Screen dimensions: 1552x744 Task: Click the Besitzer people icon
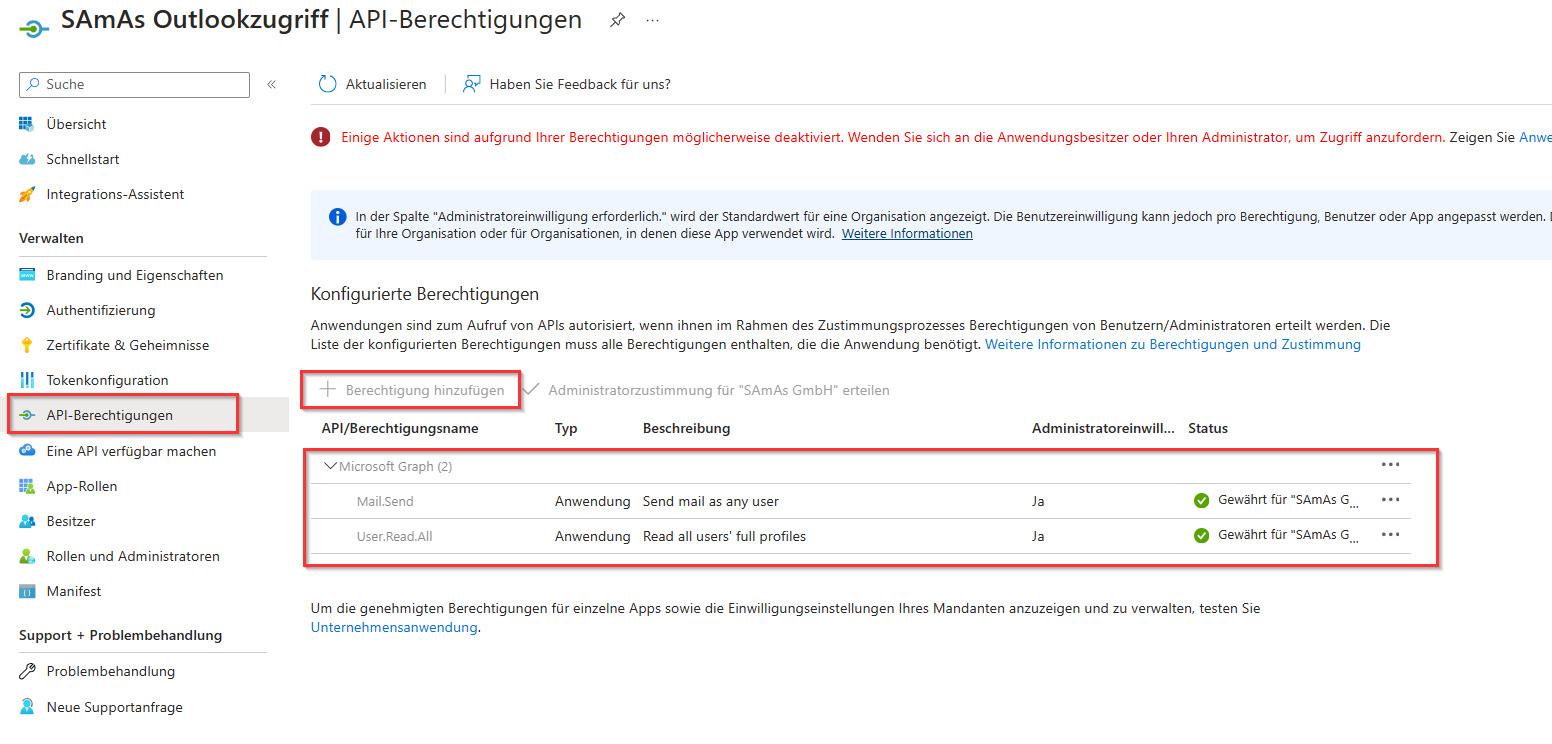[27, 521]
